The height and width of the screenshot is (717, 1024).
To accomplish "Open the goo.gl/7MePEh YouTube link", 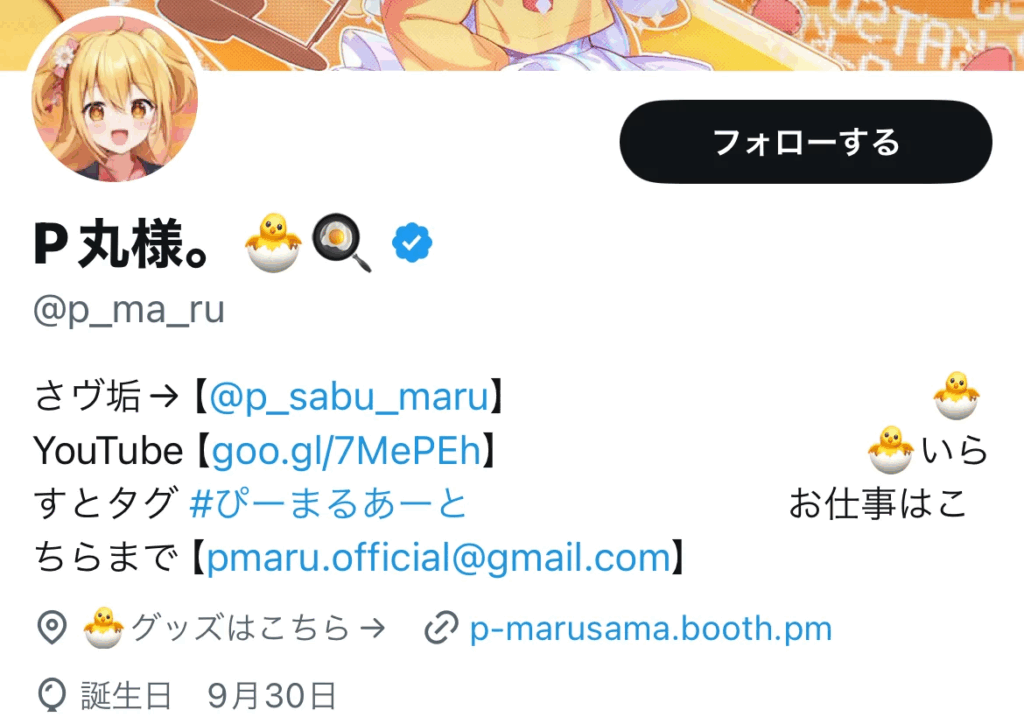I will [x=346, y=451].
